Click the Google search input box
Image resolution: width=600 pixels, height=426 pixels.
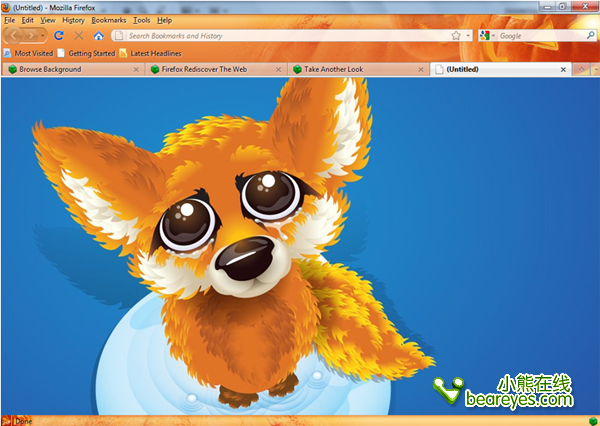point(541,36)
